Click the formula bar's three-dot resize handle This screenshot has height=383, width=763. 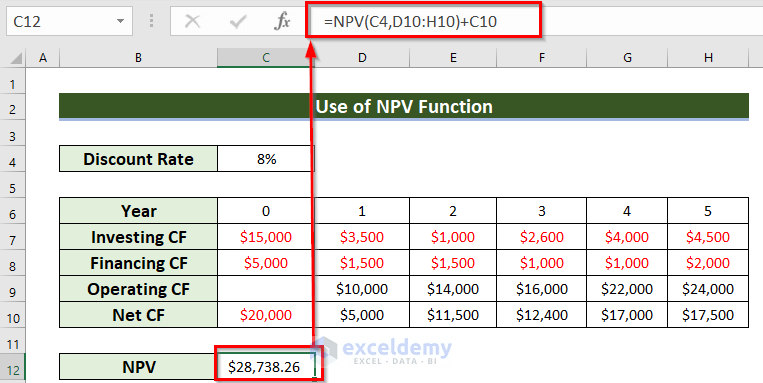(x=152, y=21)
